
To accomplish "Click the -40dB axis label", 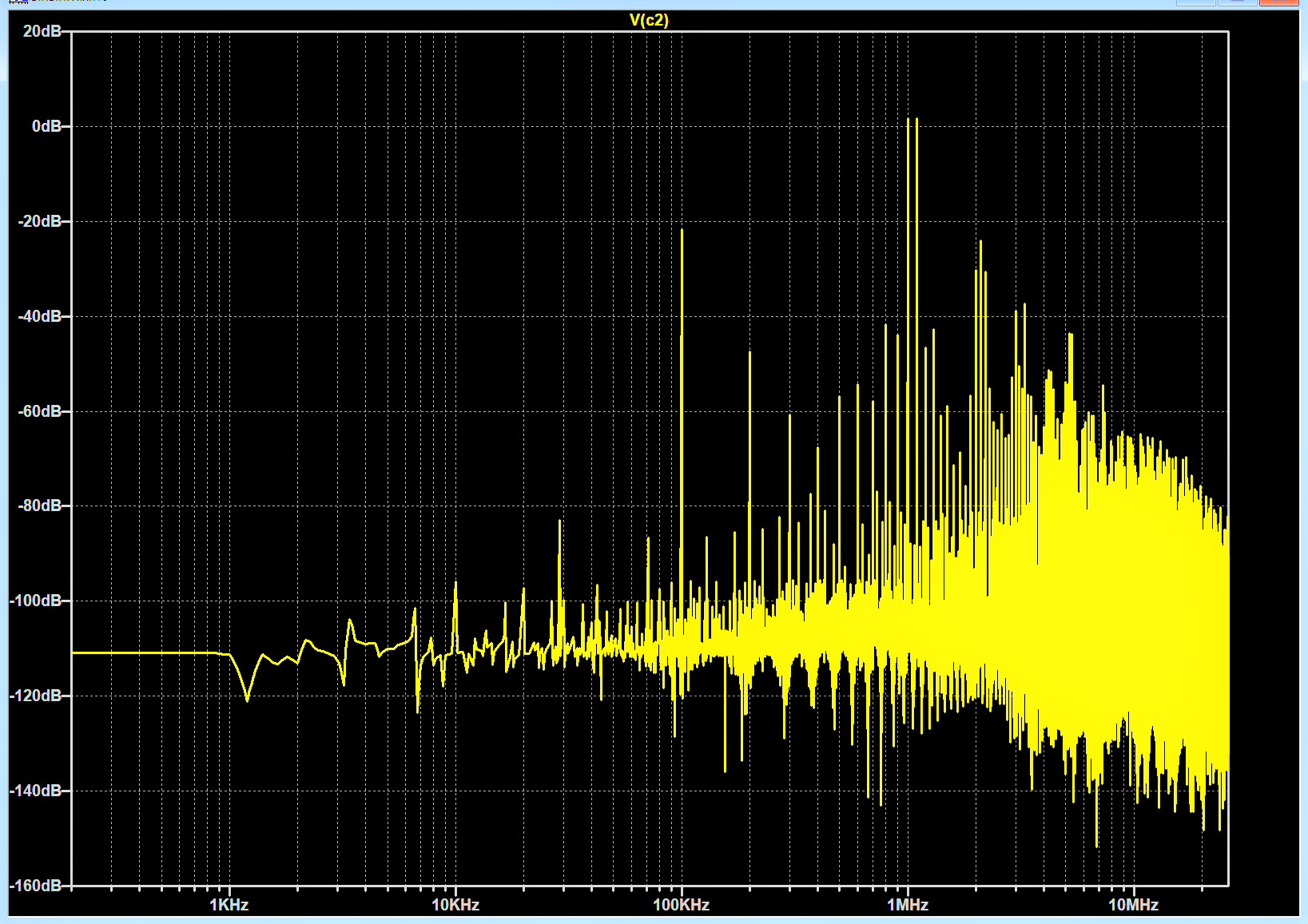I will [39, 316].
